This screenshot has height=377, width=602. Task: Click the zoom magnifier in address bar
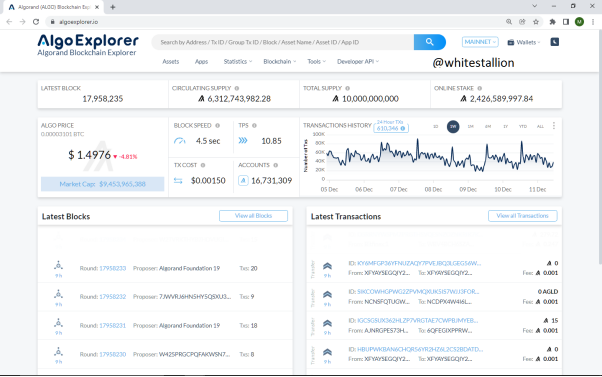pos(509,22)
